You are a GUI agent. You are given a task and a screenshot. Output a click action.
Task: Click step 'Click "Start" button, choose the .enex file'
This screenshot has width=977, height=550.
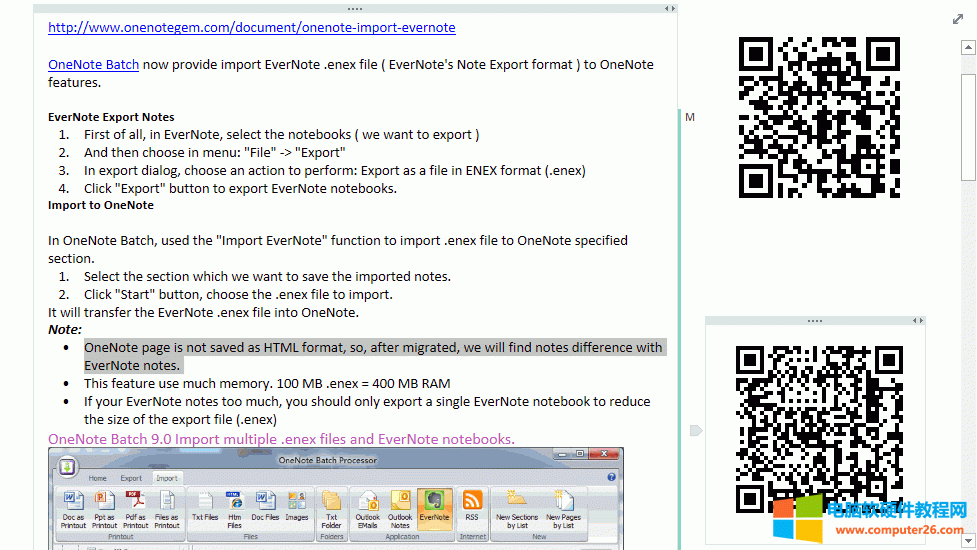pyautogui.click(x=239, y=295)
